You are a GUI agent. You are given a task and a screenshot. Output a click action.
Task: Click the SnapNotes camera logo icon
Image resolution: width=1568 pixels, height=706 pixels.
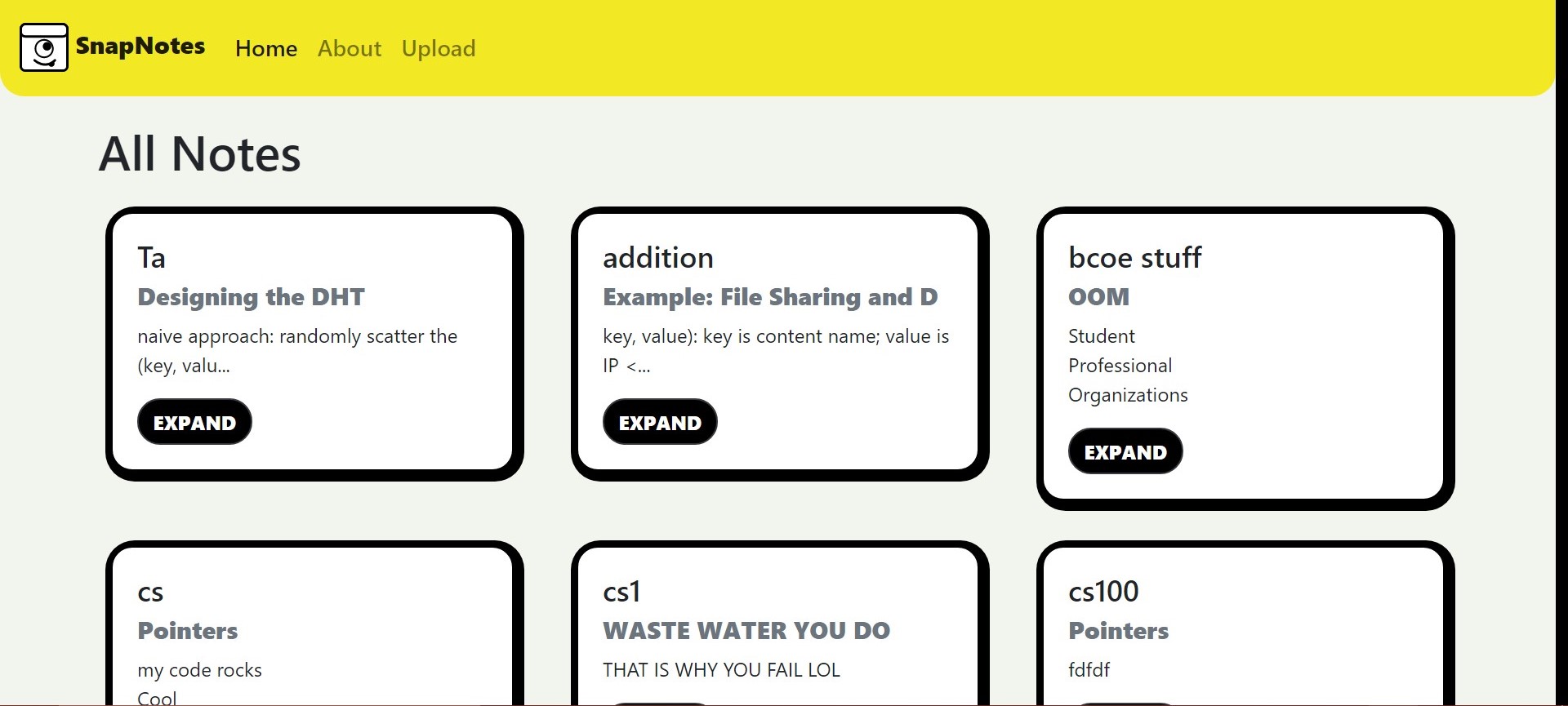coord(44,47)
